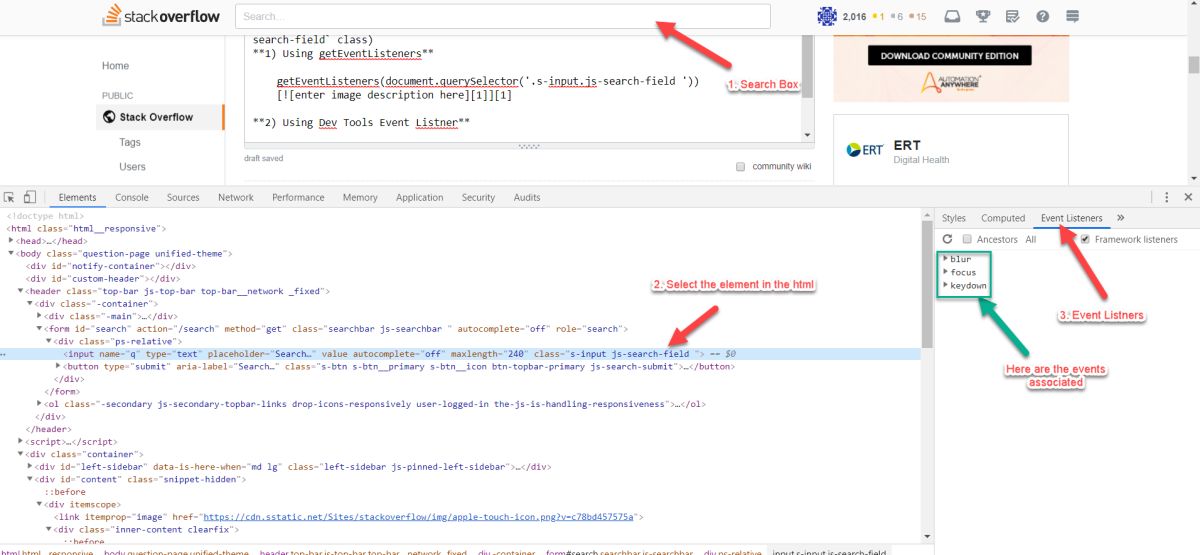Tick the community wiki checkbox

[x=741, y=166]
